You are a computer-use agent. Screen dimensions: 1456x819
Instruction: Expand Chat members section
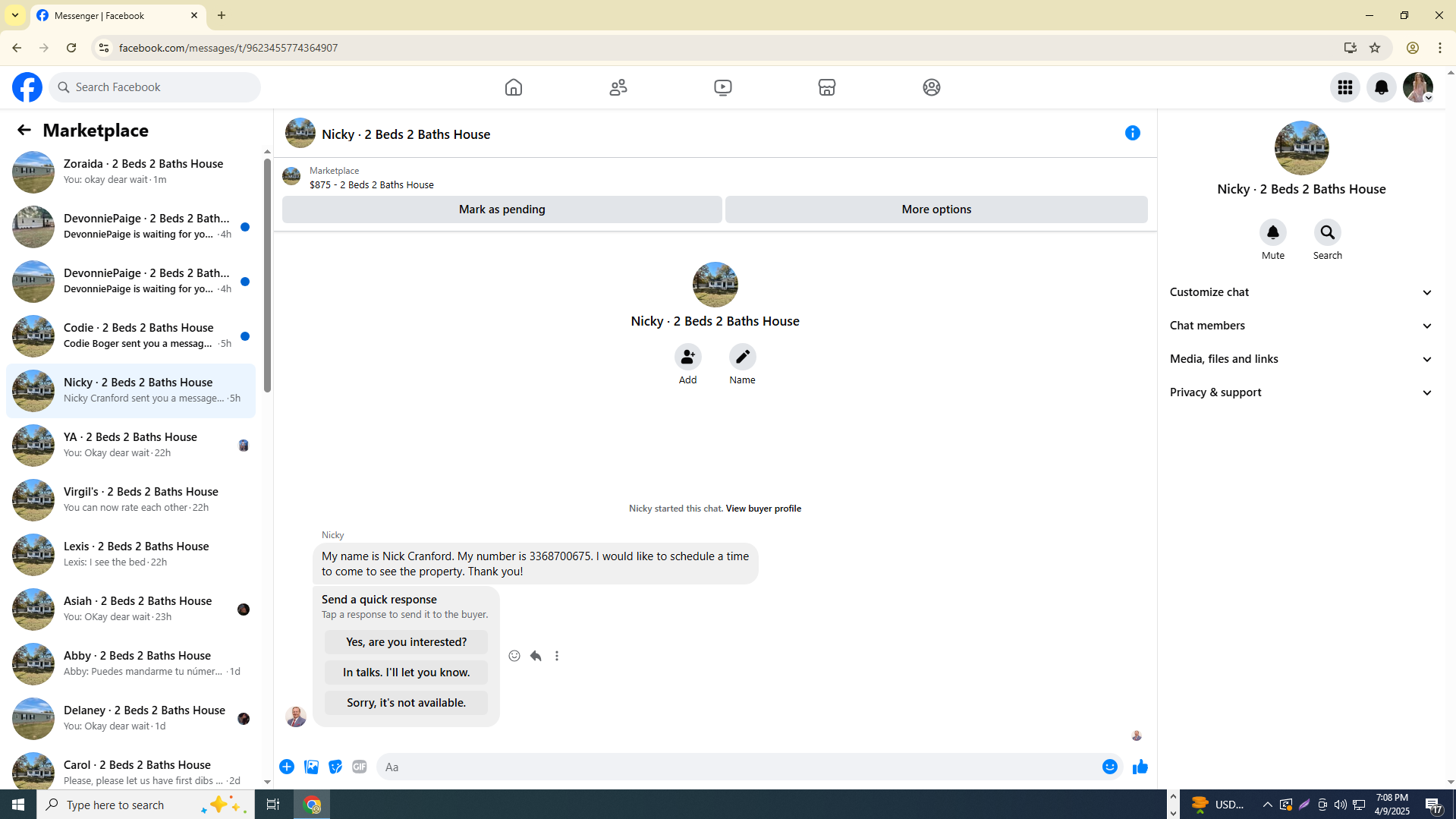pos(1301,326)
